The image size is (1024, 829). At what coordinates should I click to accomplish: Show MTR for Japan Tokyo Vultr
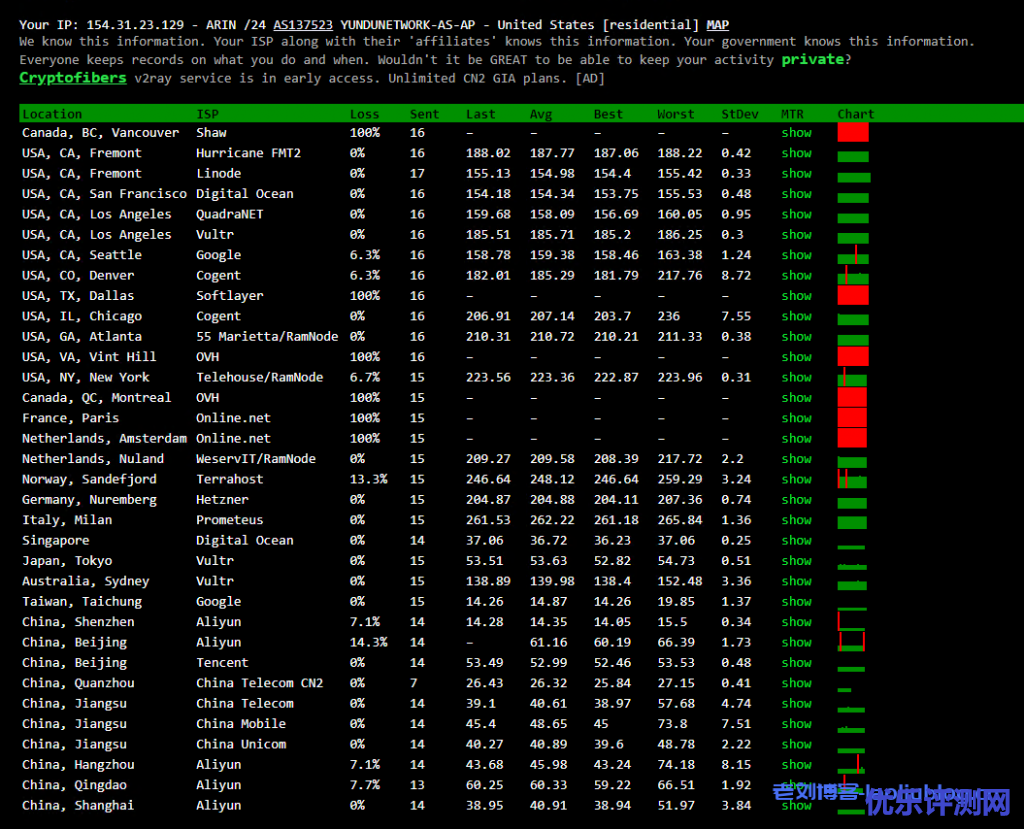(x=796, y=561)
